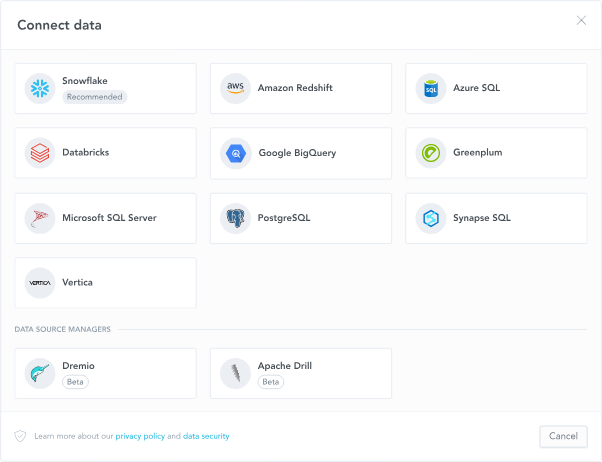Open the data security link
The width and height of the screenshot is (602, 462).
coord(206,436)
